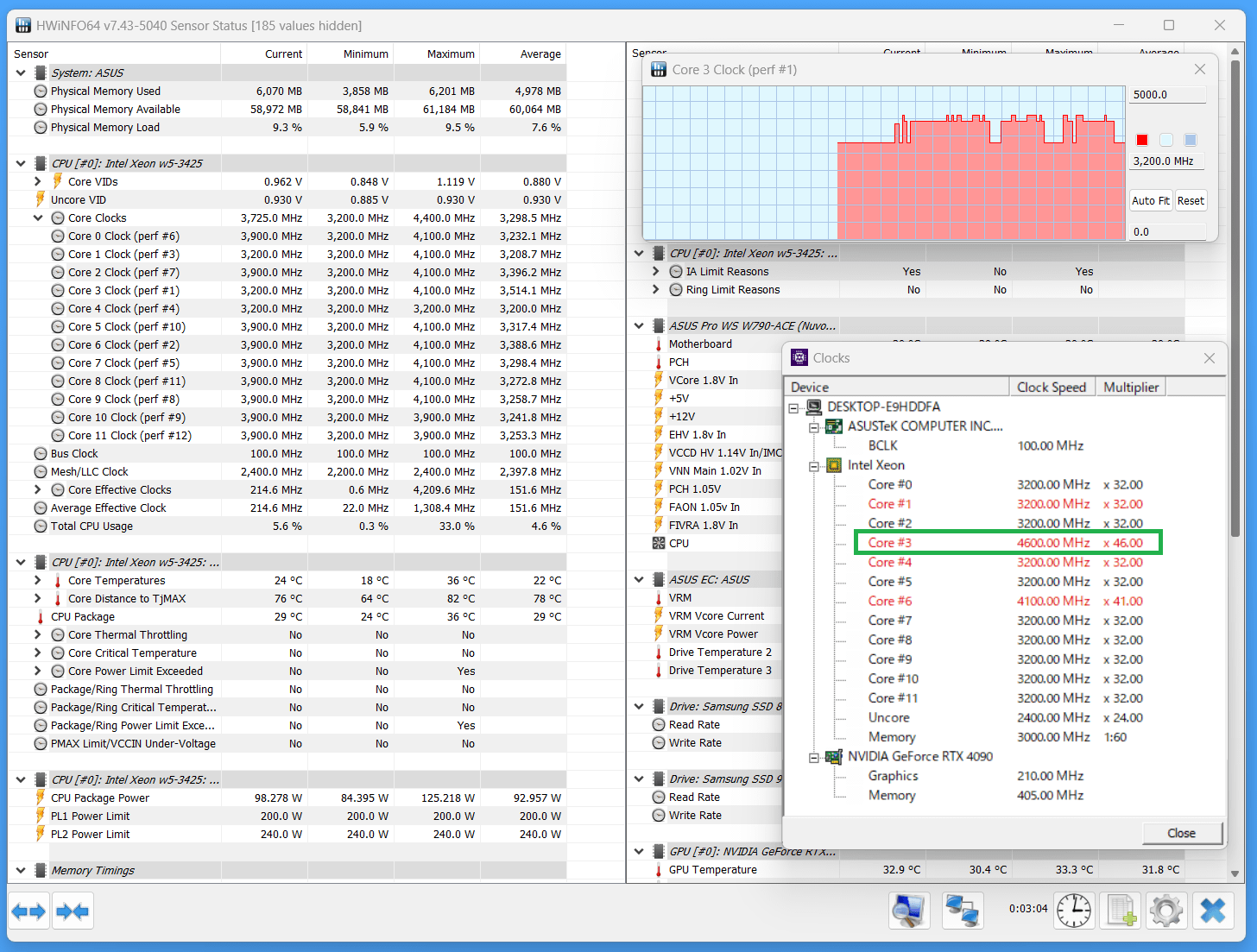Click the ASUSTeK motherboard icon in Clocks
Viewport: 1257px width, 952px height.
click(834, 426)
